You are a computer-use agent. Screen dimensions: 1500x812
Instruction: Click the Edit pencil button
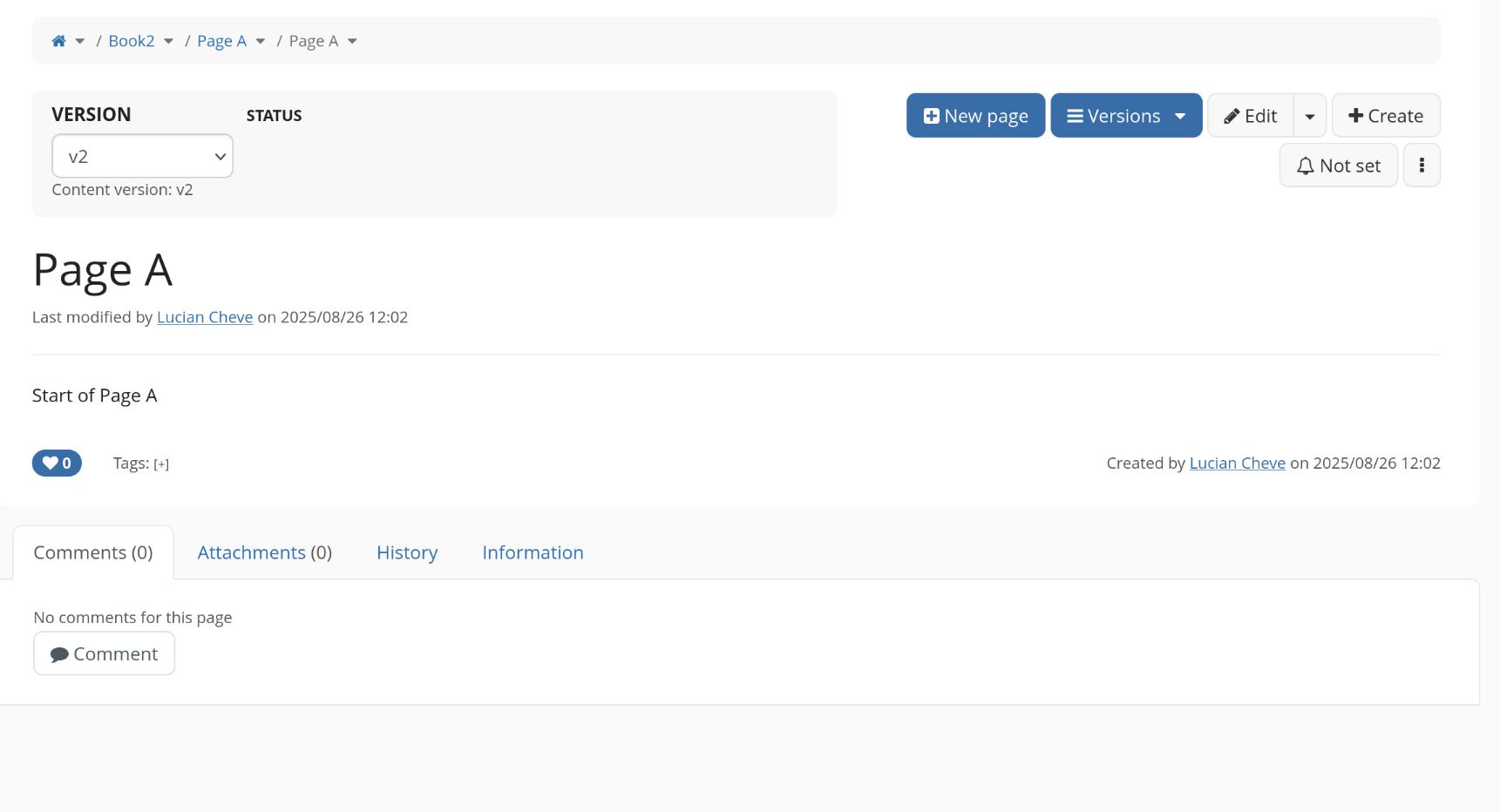1250,116
